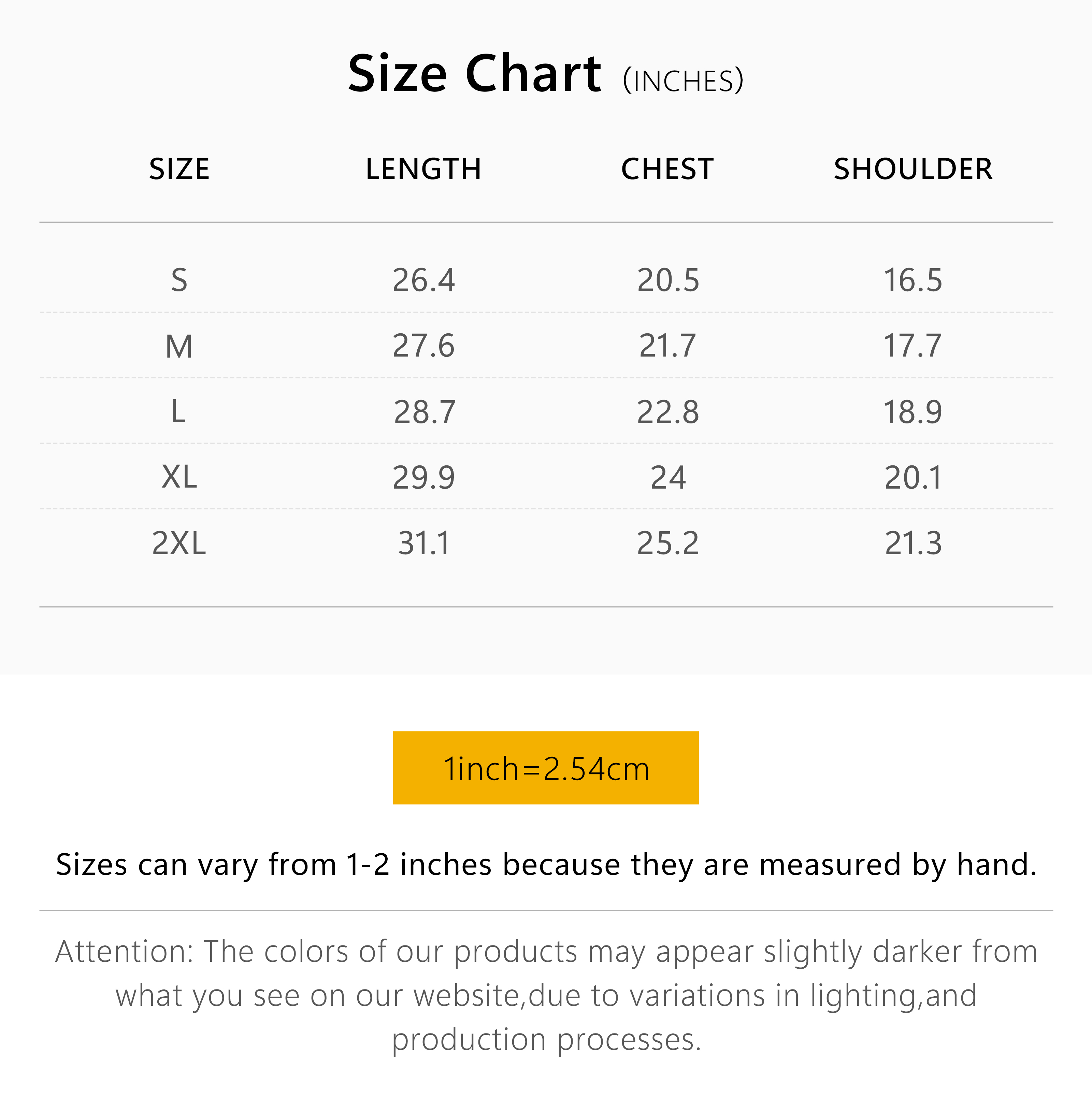
Task: Click the 31.1 length value for 2XL
Action: coord(424,543)
